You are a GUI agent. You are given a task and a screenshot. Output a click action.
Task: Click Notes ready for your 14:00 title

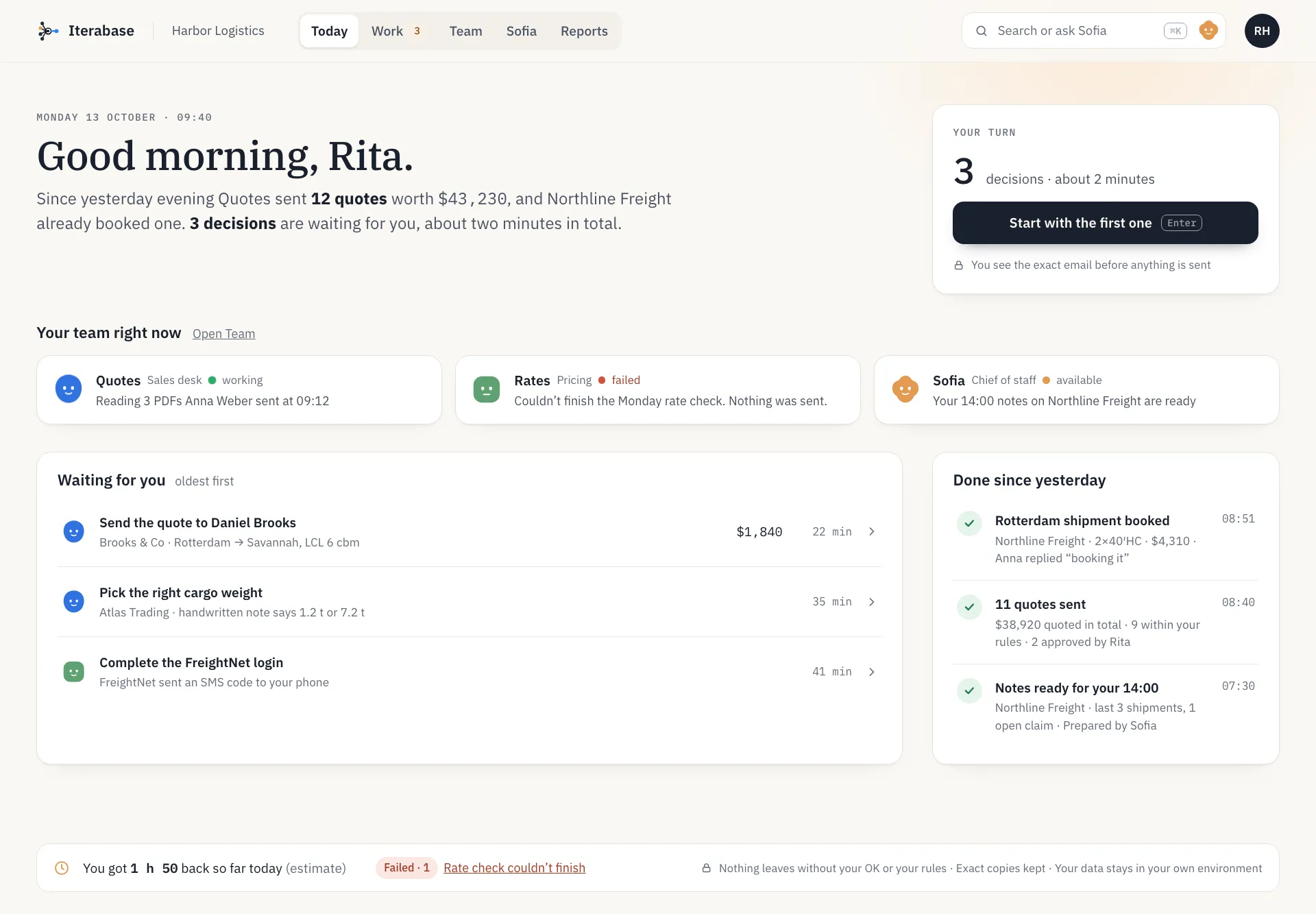click(1077, 688)
